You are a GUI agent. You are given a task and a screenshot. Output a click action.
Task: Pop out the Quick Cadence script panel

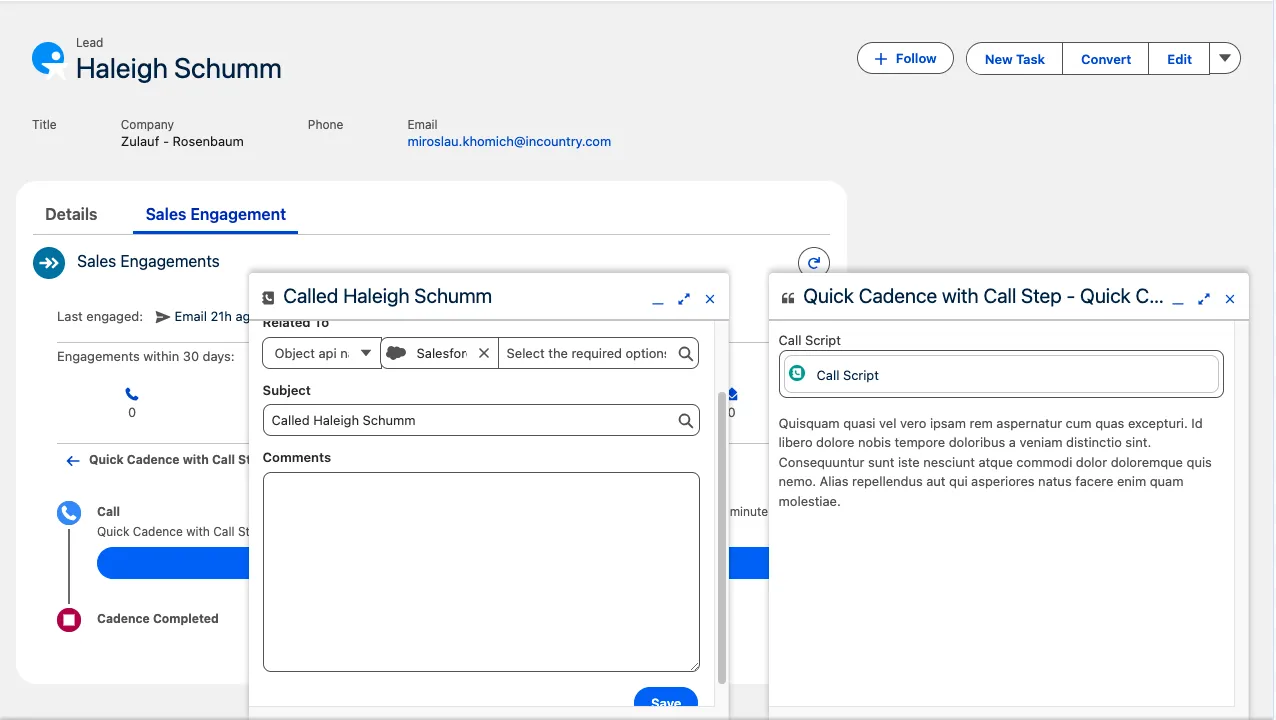(x=1204, y=299)
